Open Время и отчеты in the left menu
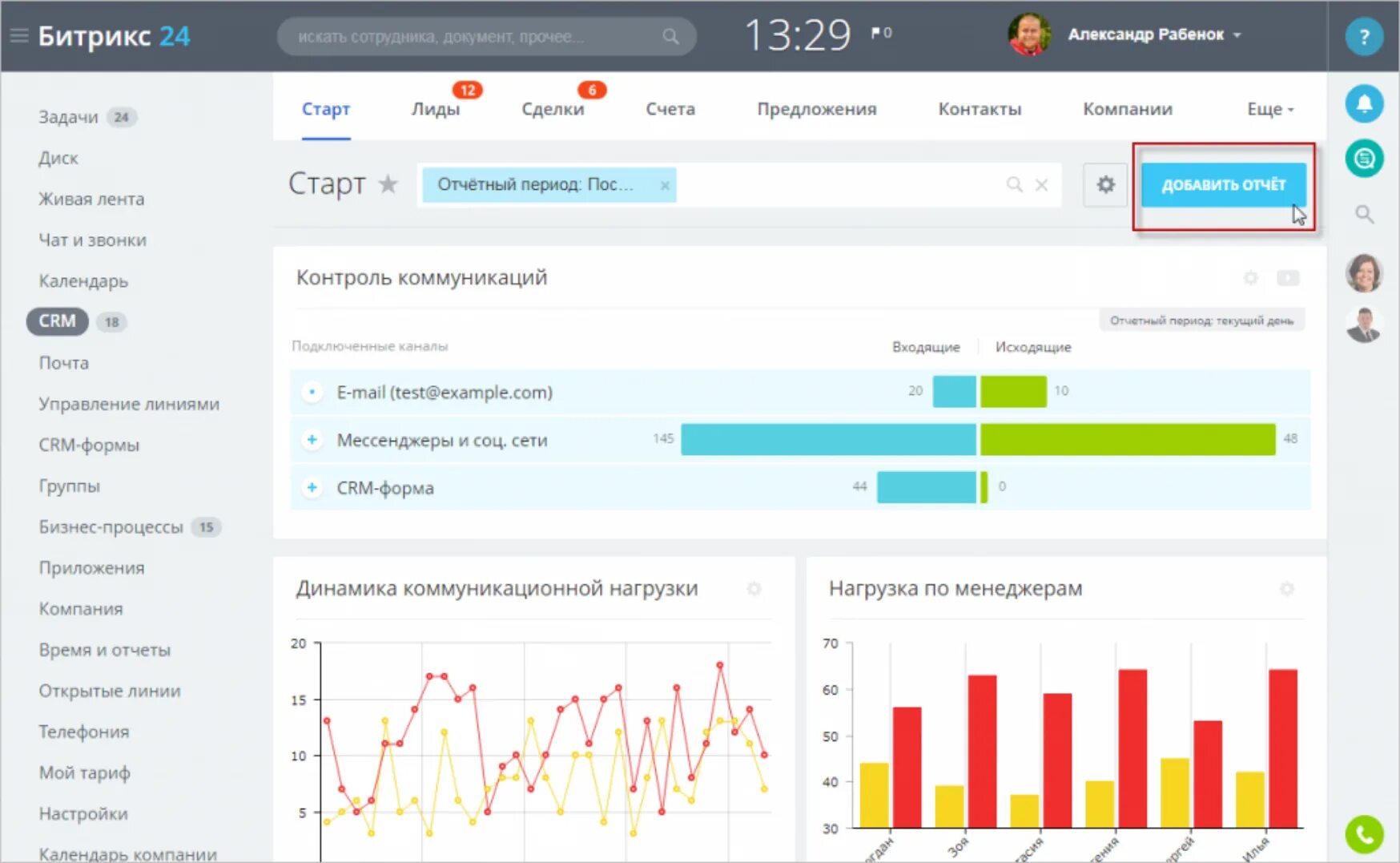 [x=104, y=649]
